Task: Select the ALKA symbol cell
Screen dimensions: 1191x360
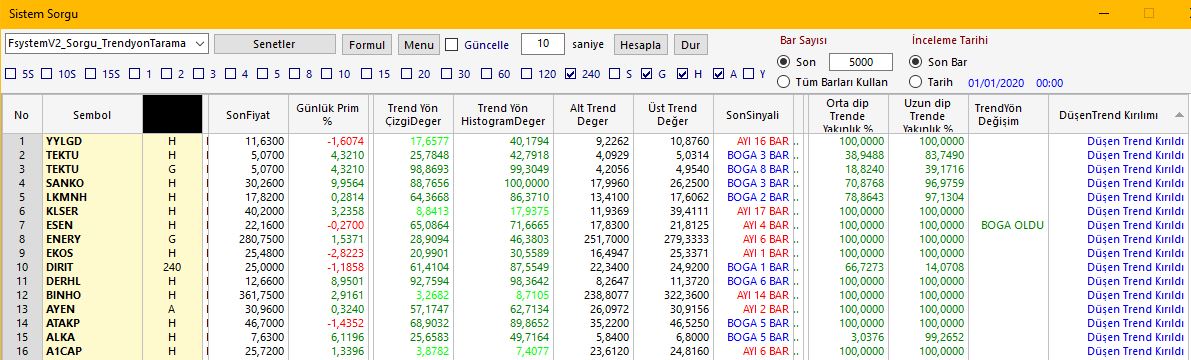Action: point(92,337)
